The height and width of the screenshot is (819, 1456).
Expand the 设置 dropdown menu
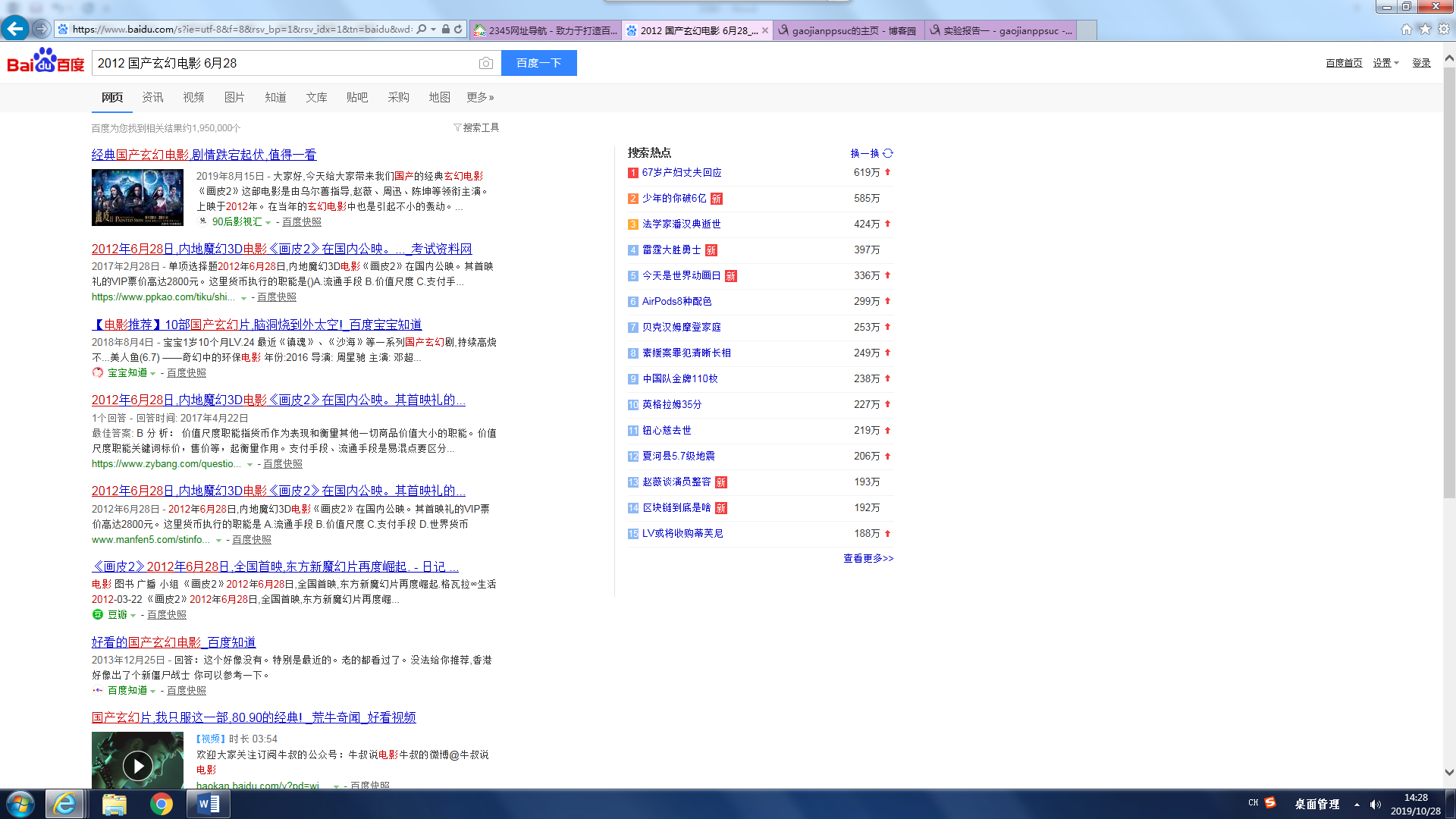pyautogui.click(x=1385, y=63)
